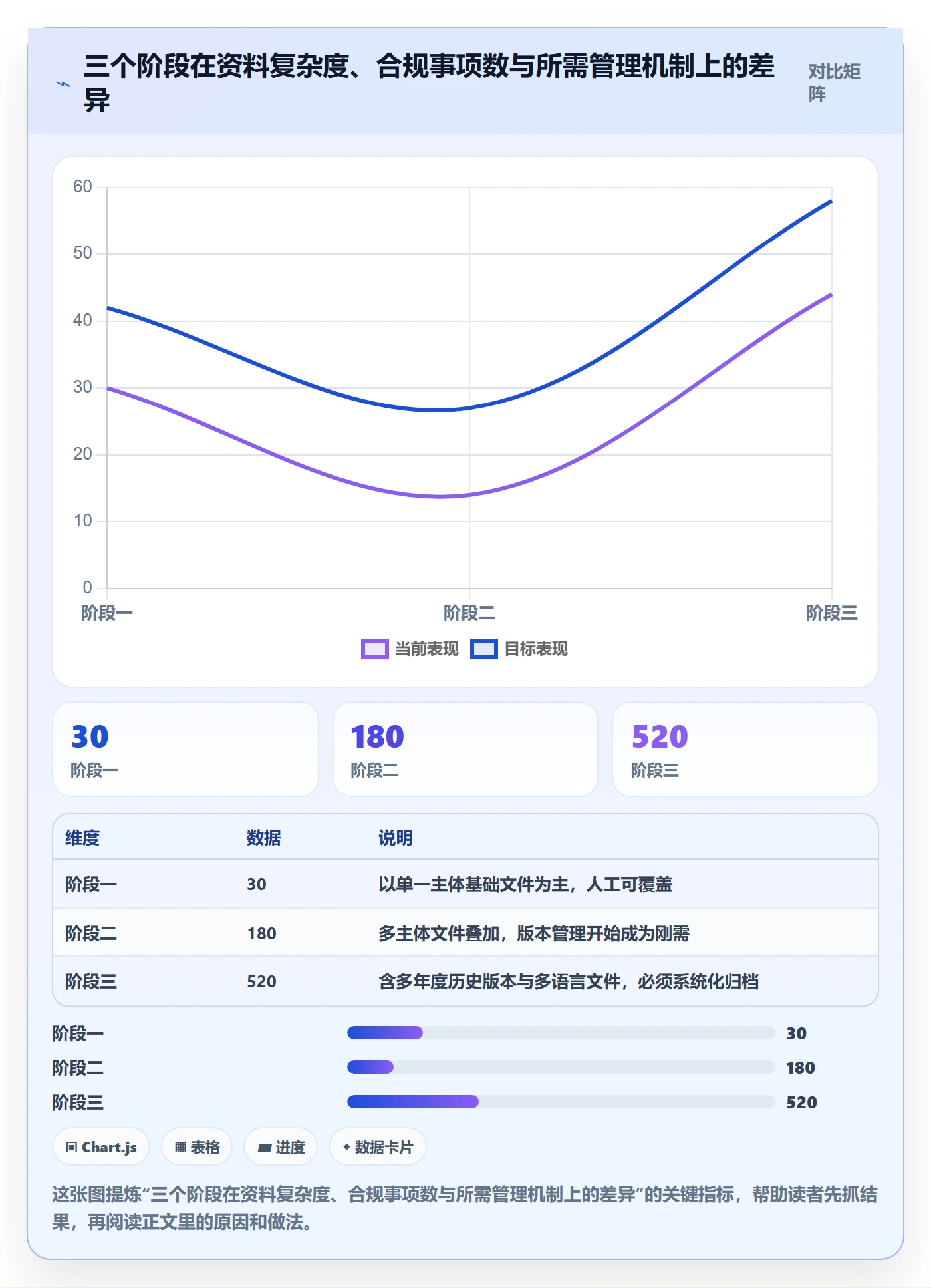Click the 阶段二 x-axis label on chart
The image size is (931, 1288).
[x=469, y=613]
